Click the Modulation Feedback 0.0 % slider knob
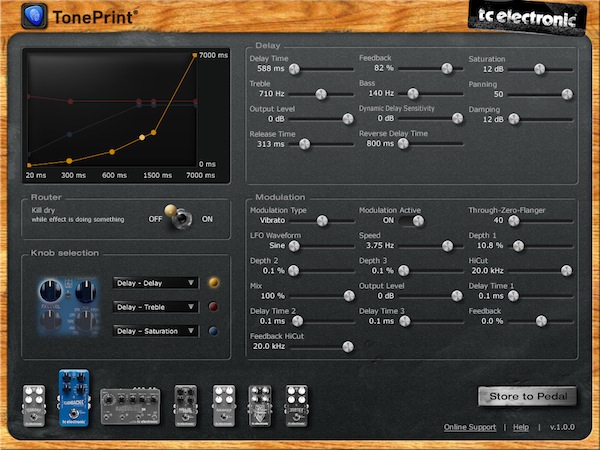Image resolution: width=600 pixels, height=450 pixels. 541,321
